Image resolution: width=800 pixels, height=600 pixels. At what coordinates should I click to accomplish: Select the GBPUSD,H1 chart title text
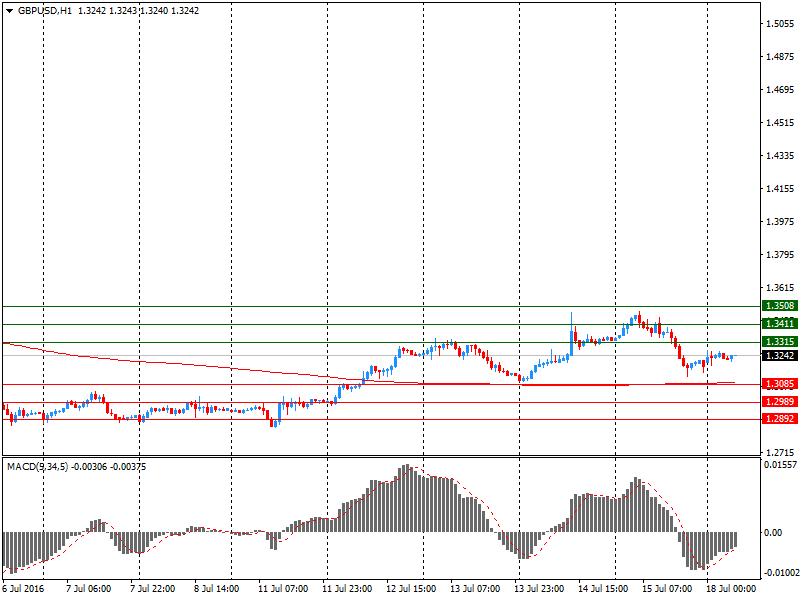click(x=45, y=11)
